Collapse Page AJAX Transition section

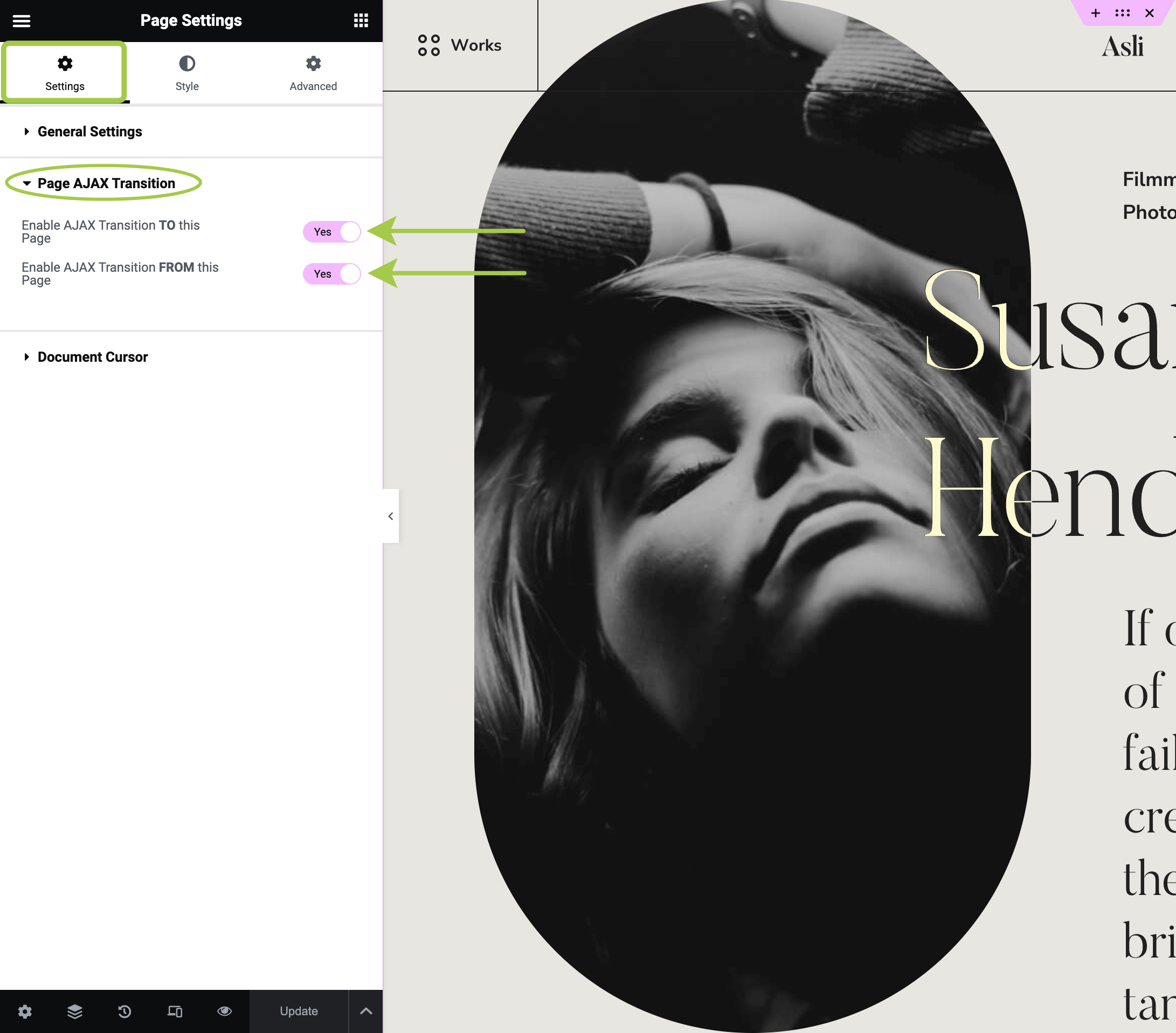[106, 184]
